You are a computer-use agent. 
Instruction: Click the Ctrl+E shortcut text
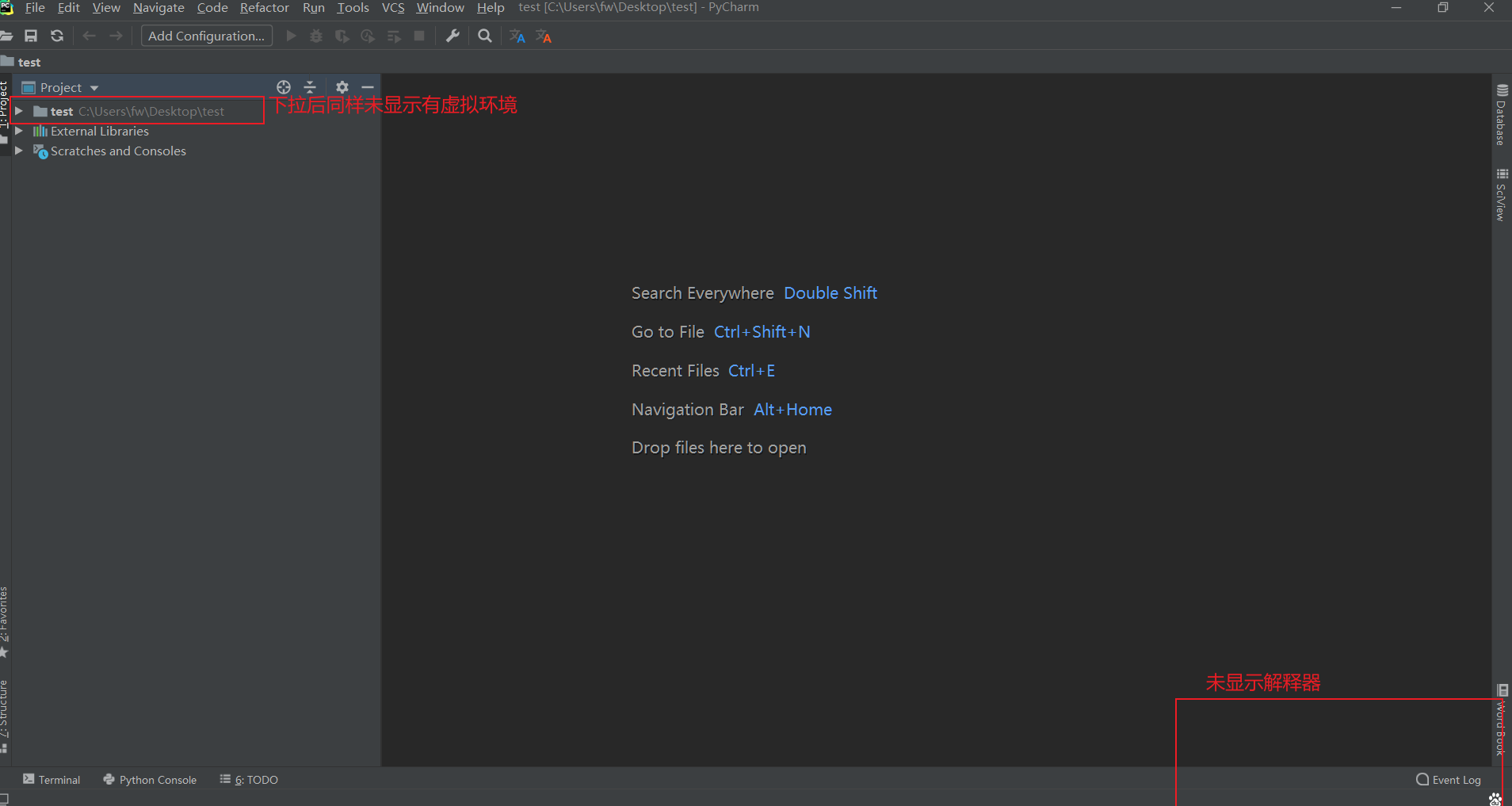coord(752,371)
